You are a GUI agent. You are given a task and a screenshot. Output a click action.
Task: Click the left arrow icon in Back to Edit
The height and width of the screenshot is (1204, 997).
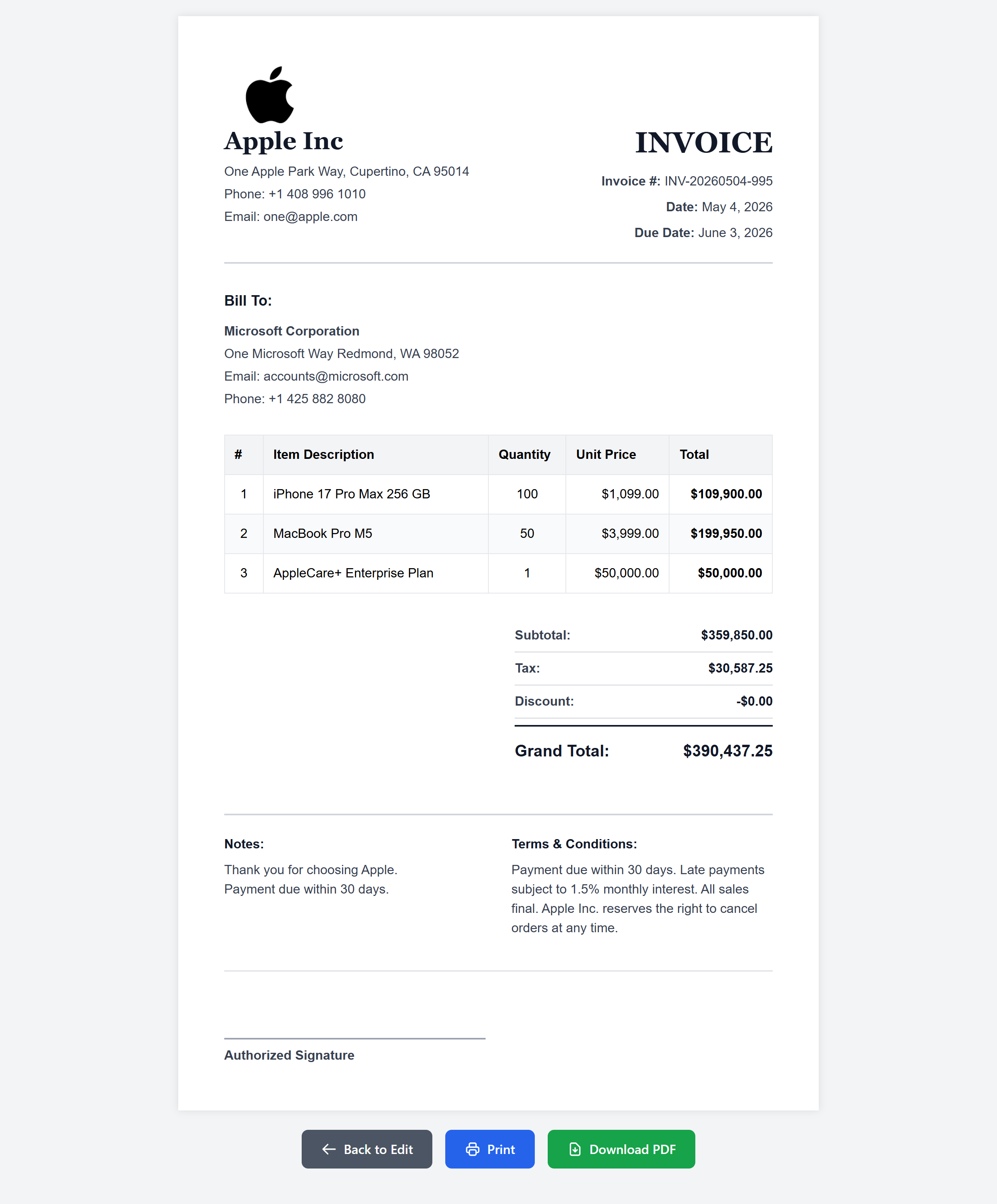(x=329, y=1149)
